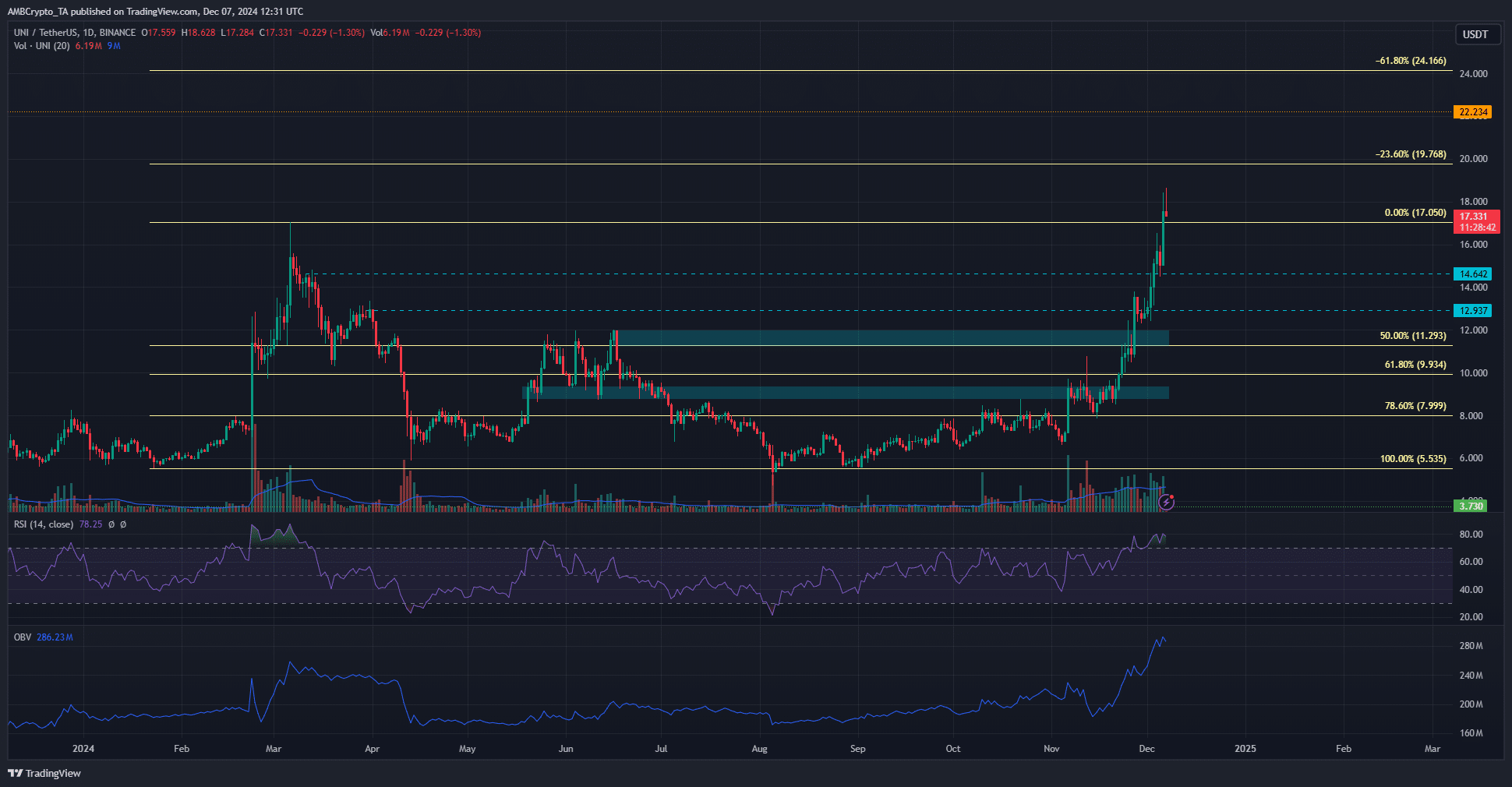Click the upper teal zone near 12.000
Image resolution: width=1512 pixels, height=787 pixels.
(x=892, y=338)
